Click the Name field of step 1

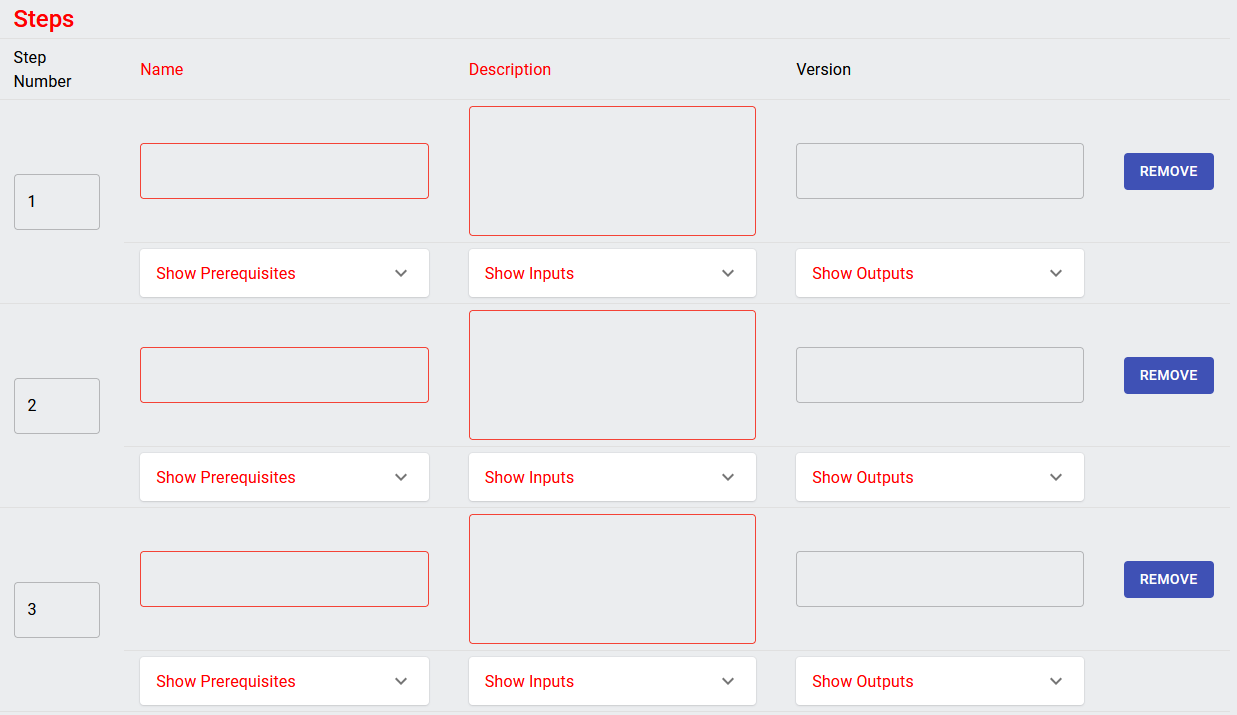pyautogui.click(x=284, y=170)
